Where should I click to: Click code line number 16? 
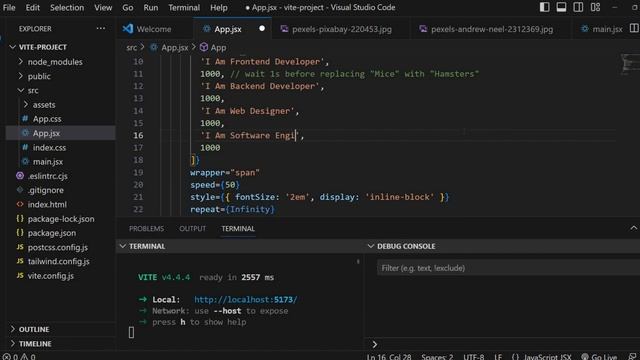(x=138, y=135)
